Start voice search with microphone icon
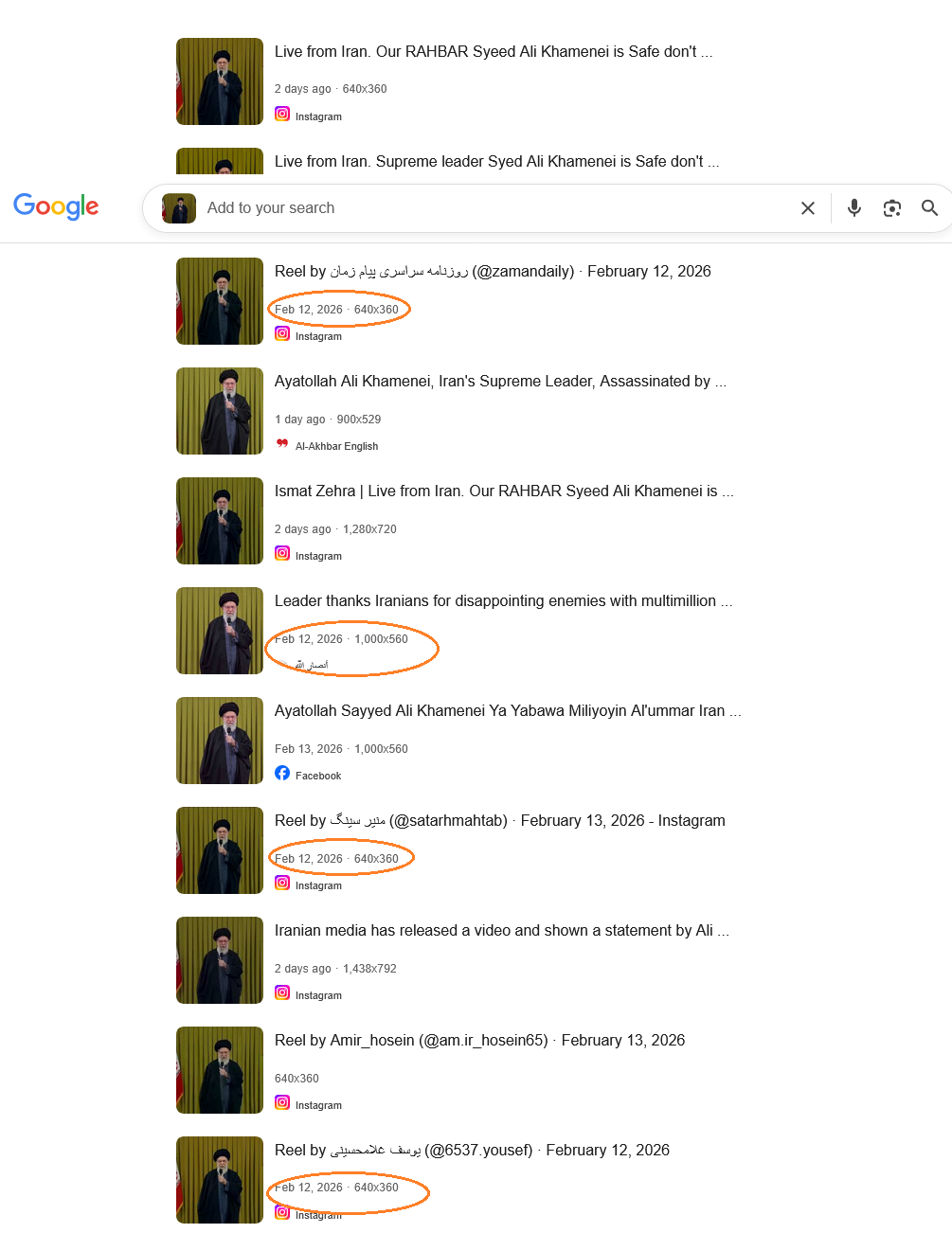952x1233 pixels. click(x=854, y=208)
